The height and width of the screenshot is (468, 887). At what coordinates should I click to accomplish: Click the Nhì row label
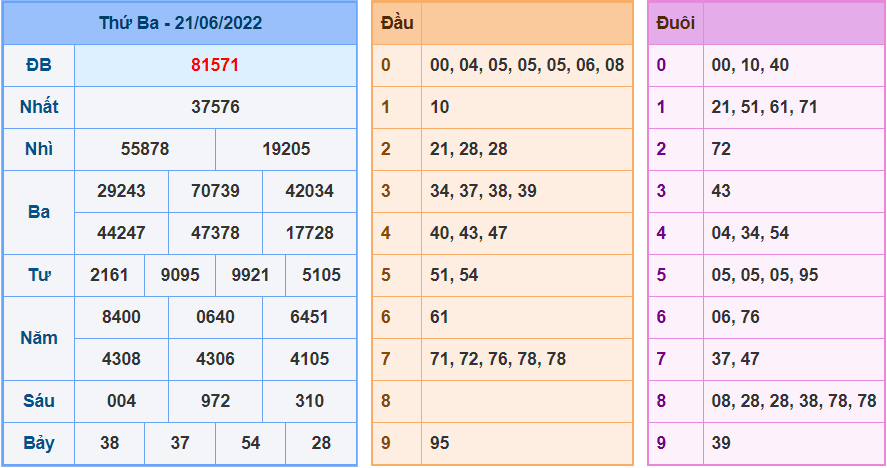pos(38,149)
